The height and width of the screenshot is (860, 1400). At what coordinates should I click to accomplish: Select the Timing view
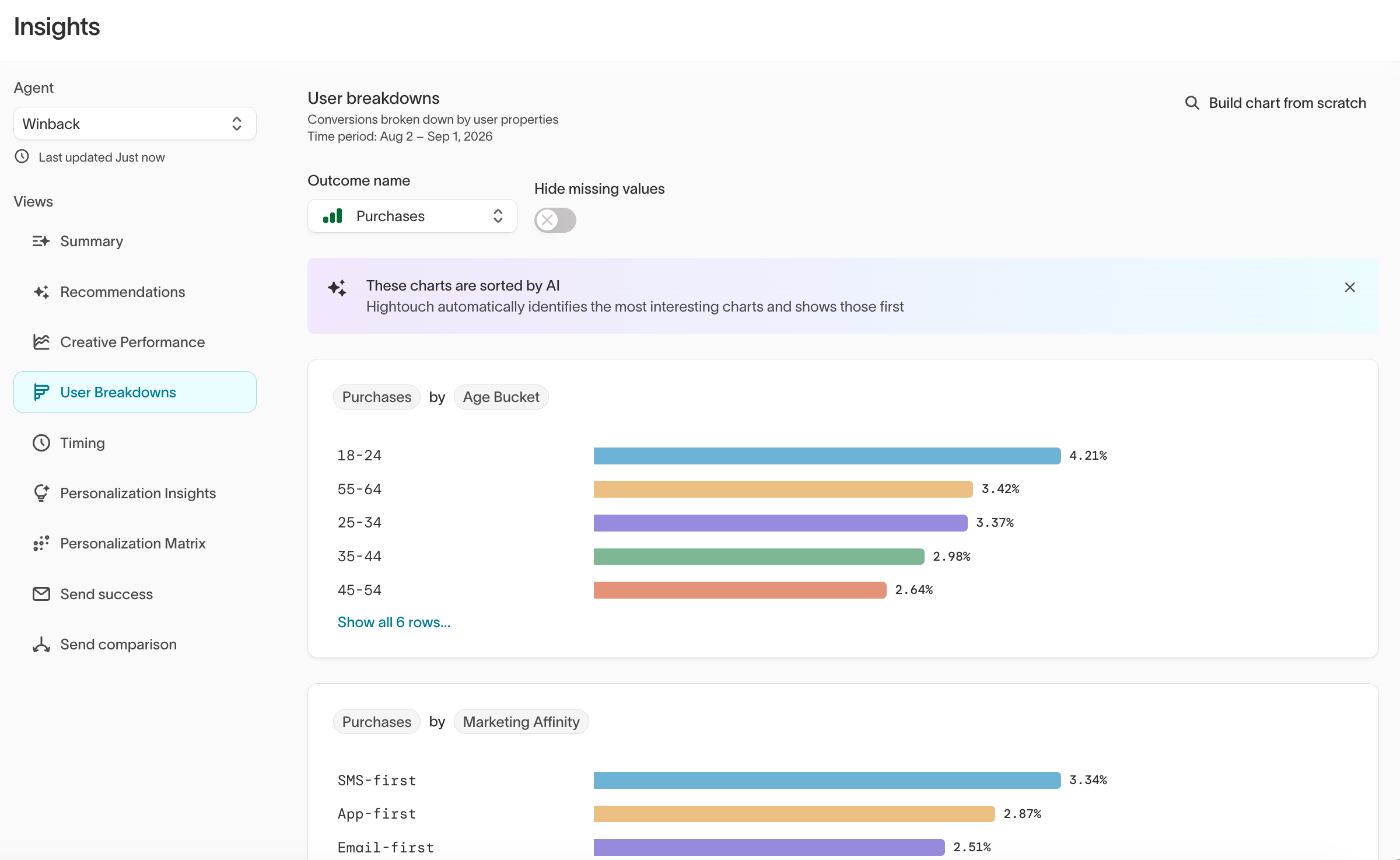(x=135, y=443)
